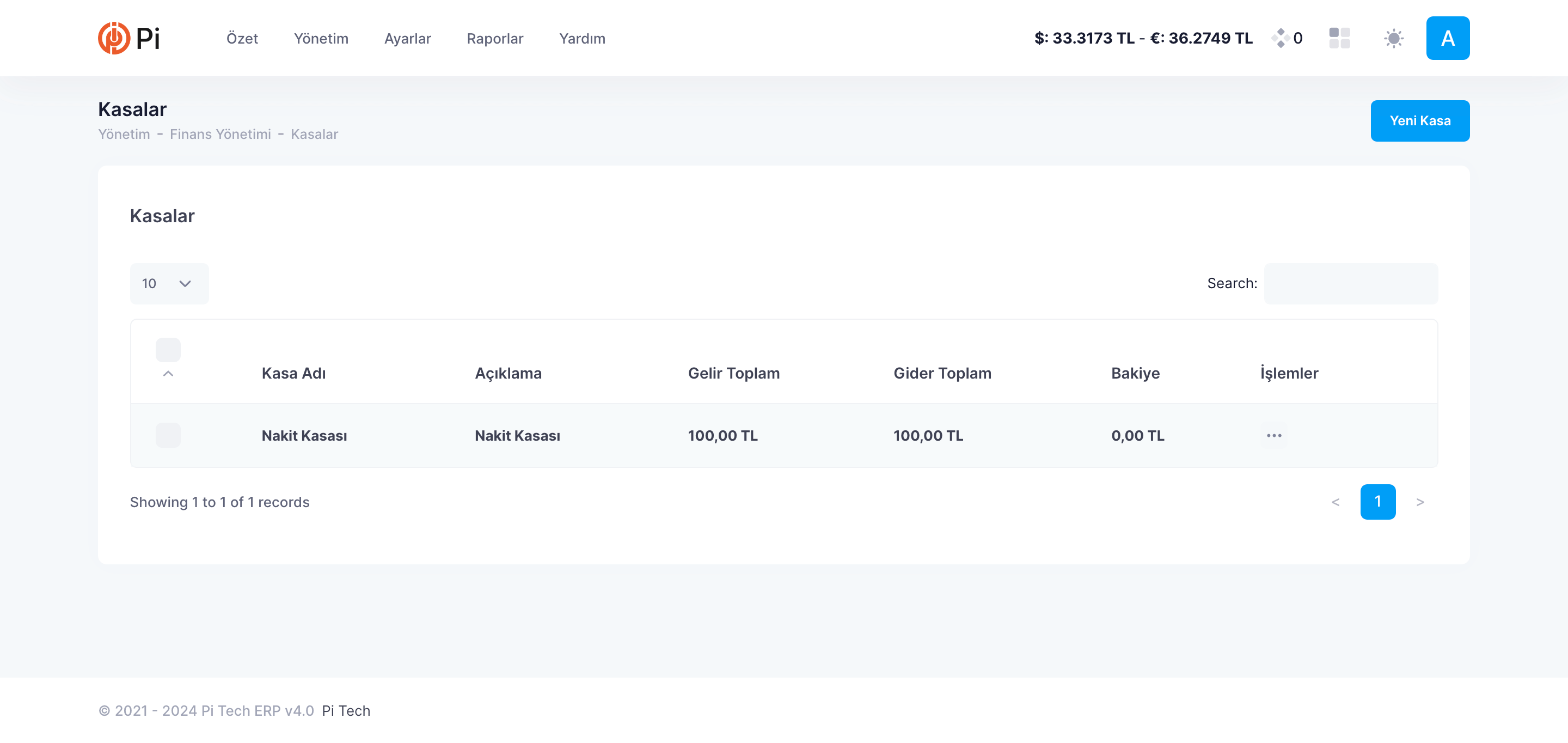Select all rows header checkbox

[x=168, y=350]
